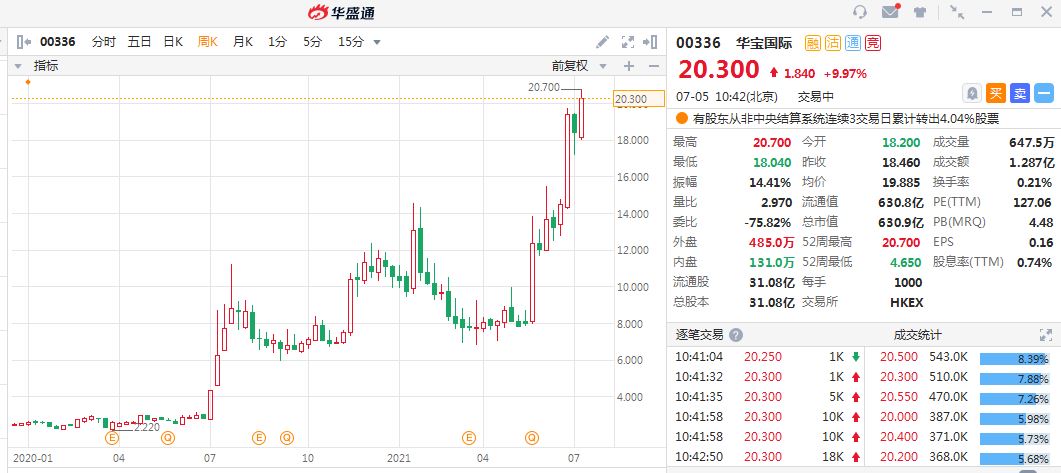
Task: Click the 华盛通 logo
Action: pyautogui.click(x=341, y=12)
